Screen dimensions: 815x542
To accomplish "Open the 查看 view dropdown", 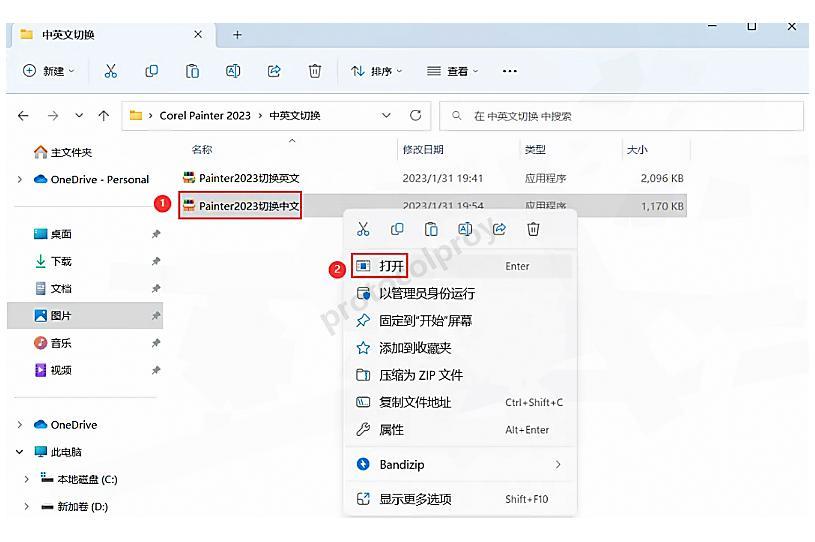I will (452, 71).
